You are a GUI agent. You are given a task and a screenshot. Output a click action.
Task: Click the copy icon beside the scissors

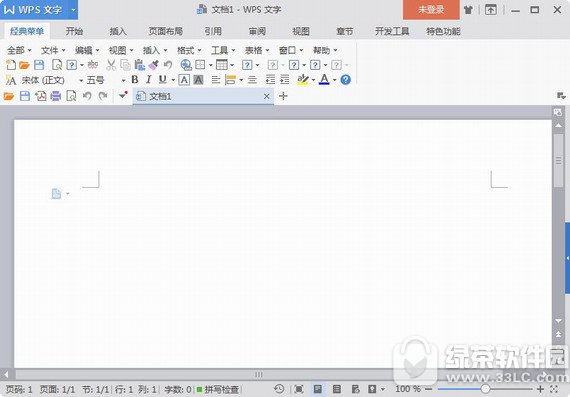coord(125,65)
